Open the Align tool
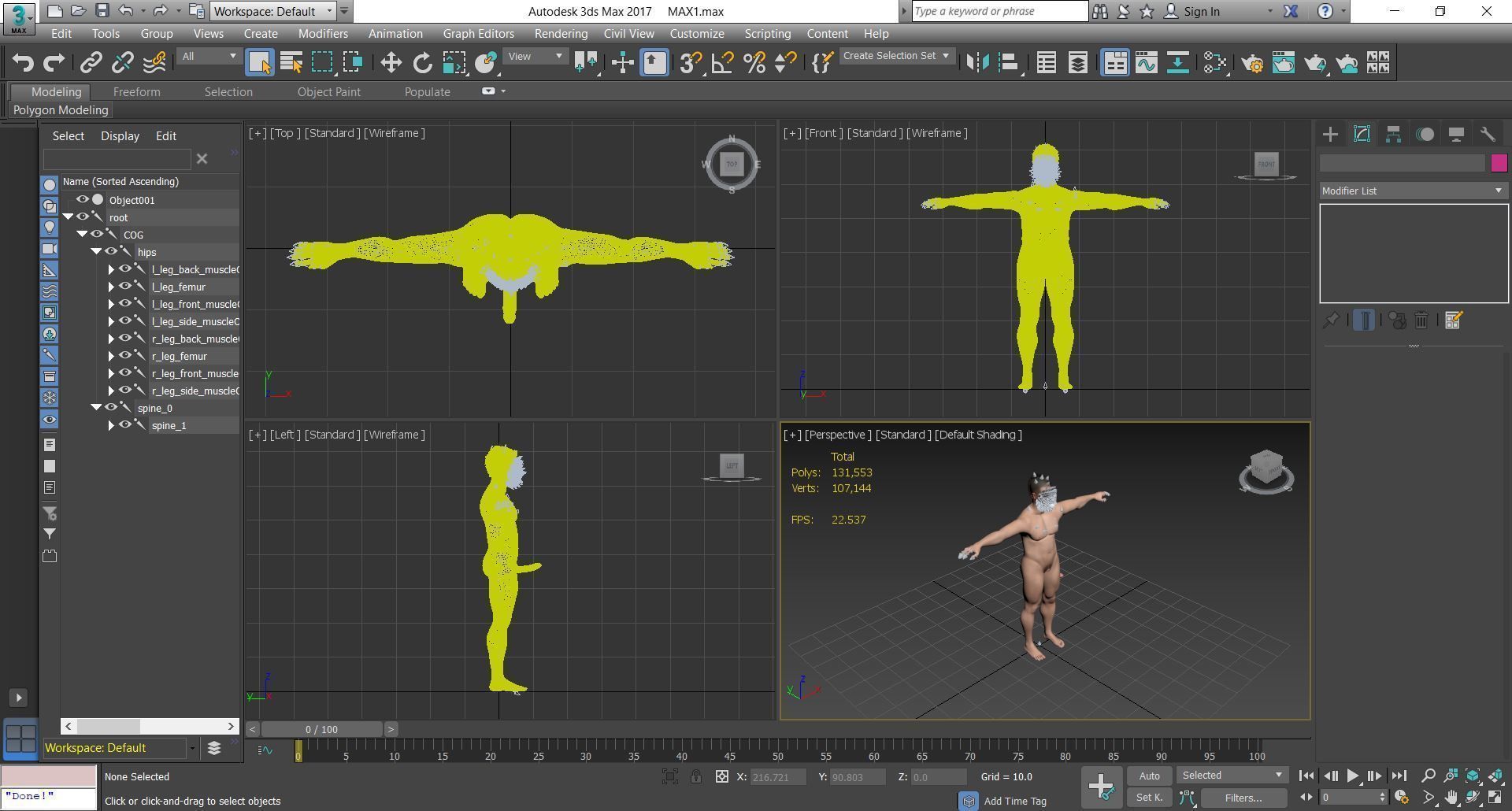The height and width of the screenshot is (811, 1512). (x=1010, y=62)
